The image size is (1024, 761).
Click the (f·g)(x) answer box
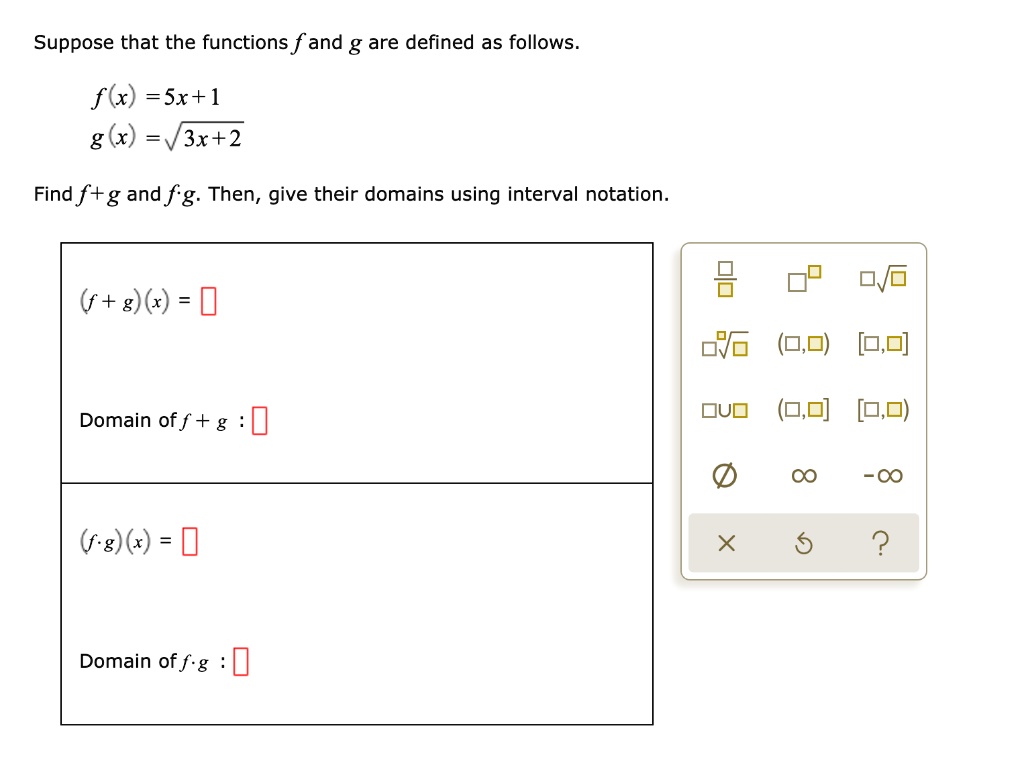[190, 542]
